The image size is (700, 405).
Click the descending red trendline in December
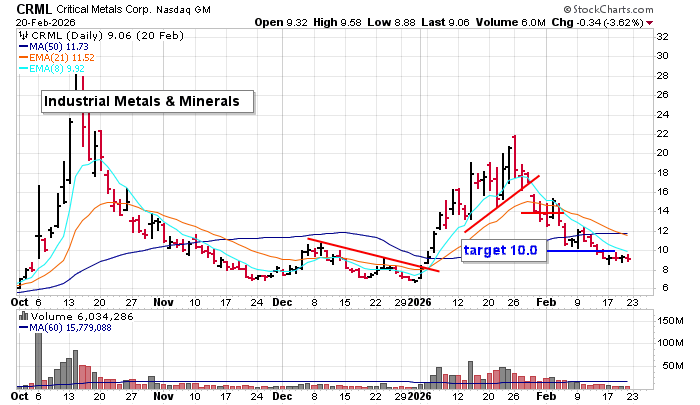[x=370, y=255]
